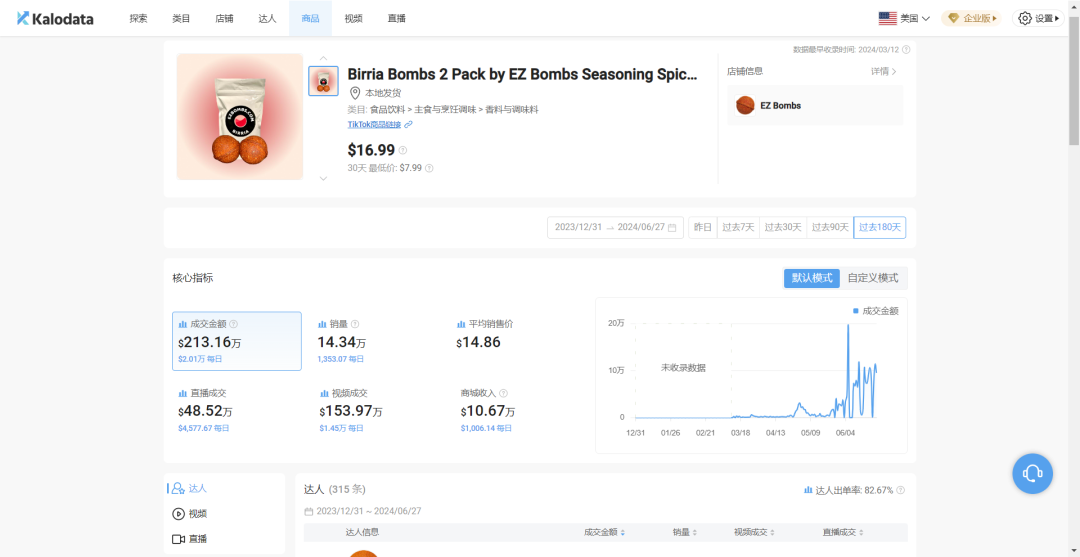Click the info icon next to 商城收入
The height and width of the screenshot is (557, 1080).
503,394
